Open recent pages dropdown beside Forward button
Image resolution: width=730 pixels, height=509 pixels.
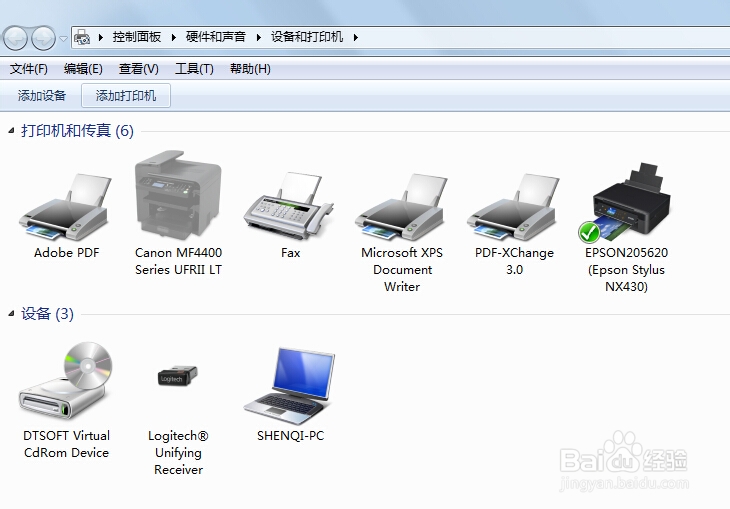pyautogui.click(x=63, y=38)
